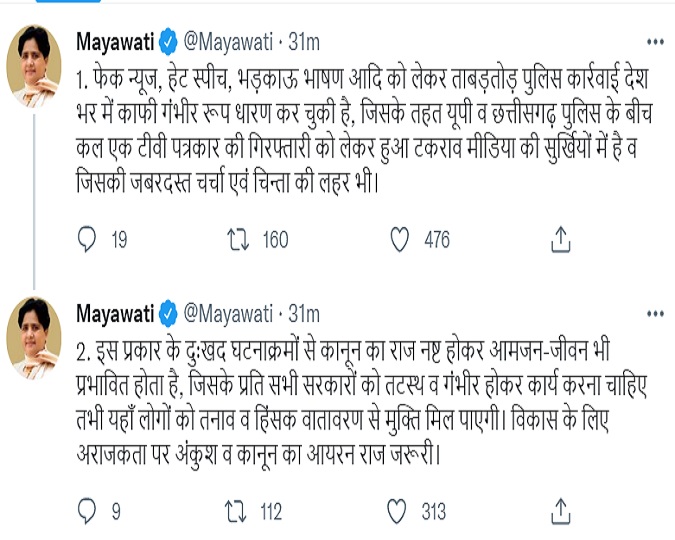Reply to the first tweet
This screenshot has height=540, width=675.
pyautogui.click(x=87, y=239)
